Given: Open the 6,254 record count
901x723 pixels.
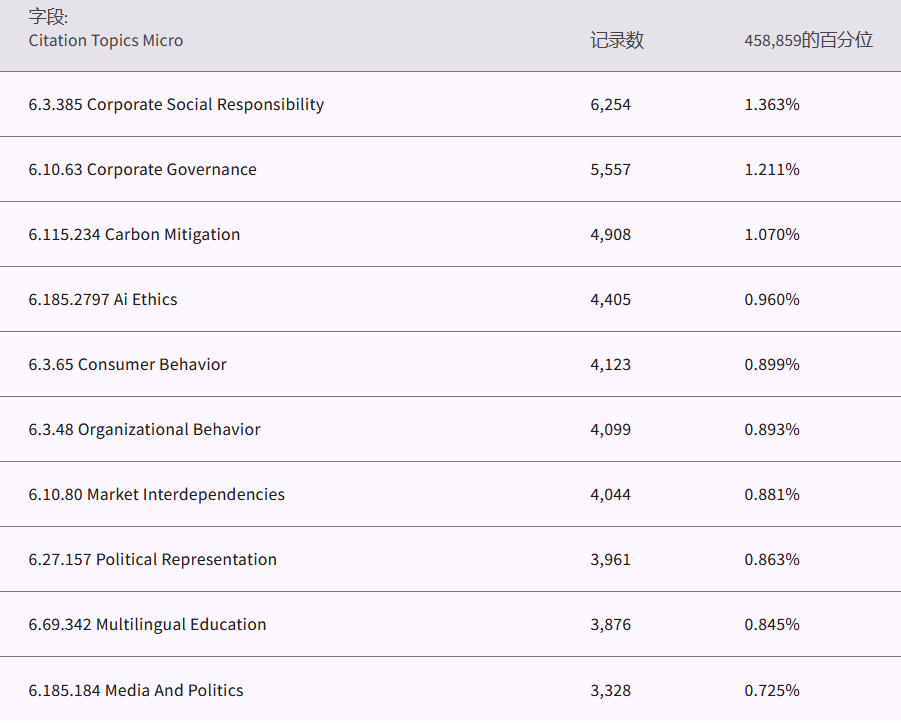Looking at the screenshot, I should click(610, 105).
